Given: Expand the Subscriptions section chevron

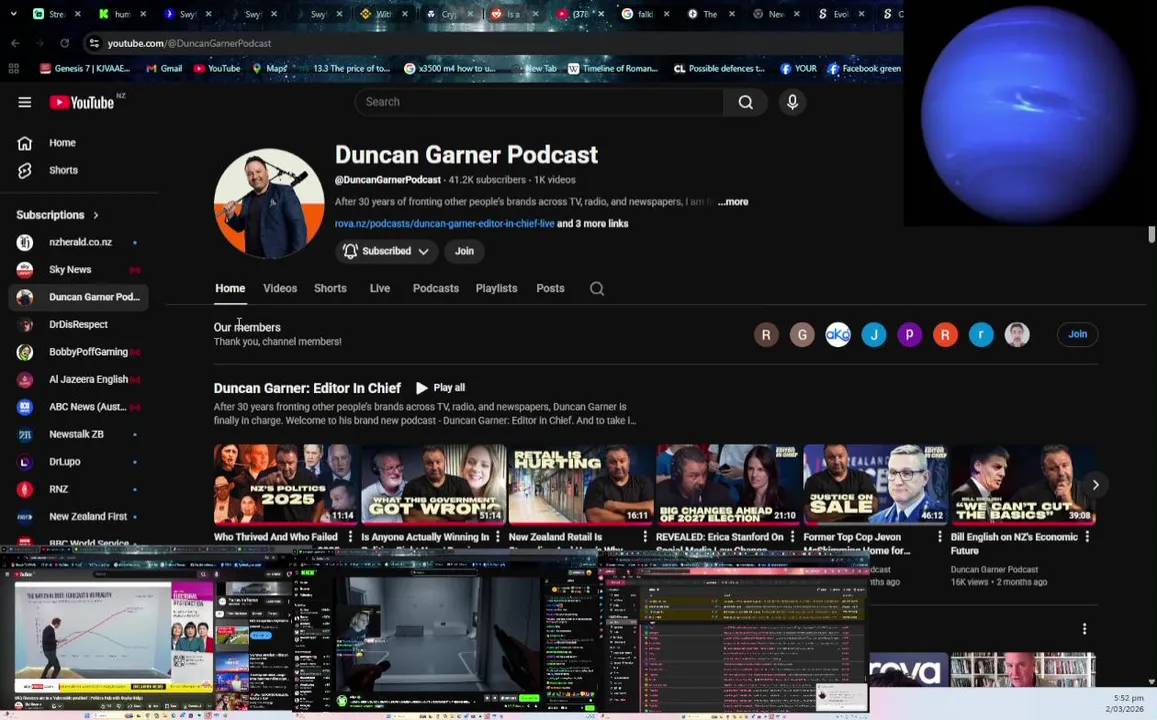Looking at the screenshot, I should [96, 215].
